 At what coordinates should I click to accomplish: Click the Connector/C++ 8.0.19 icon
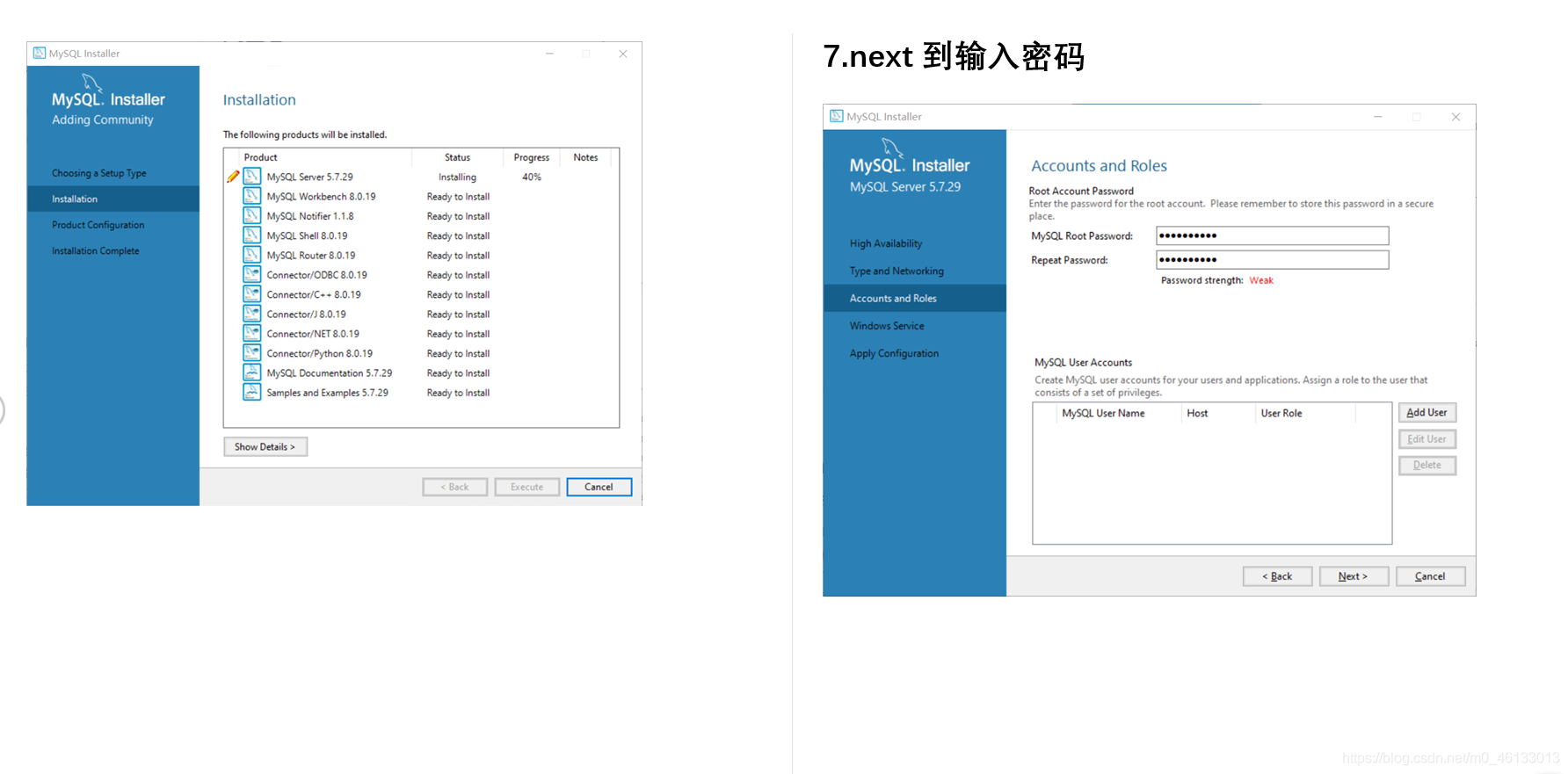[x=251, y=294]
